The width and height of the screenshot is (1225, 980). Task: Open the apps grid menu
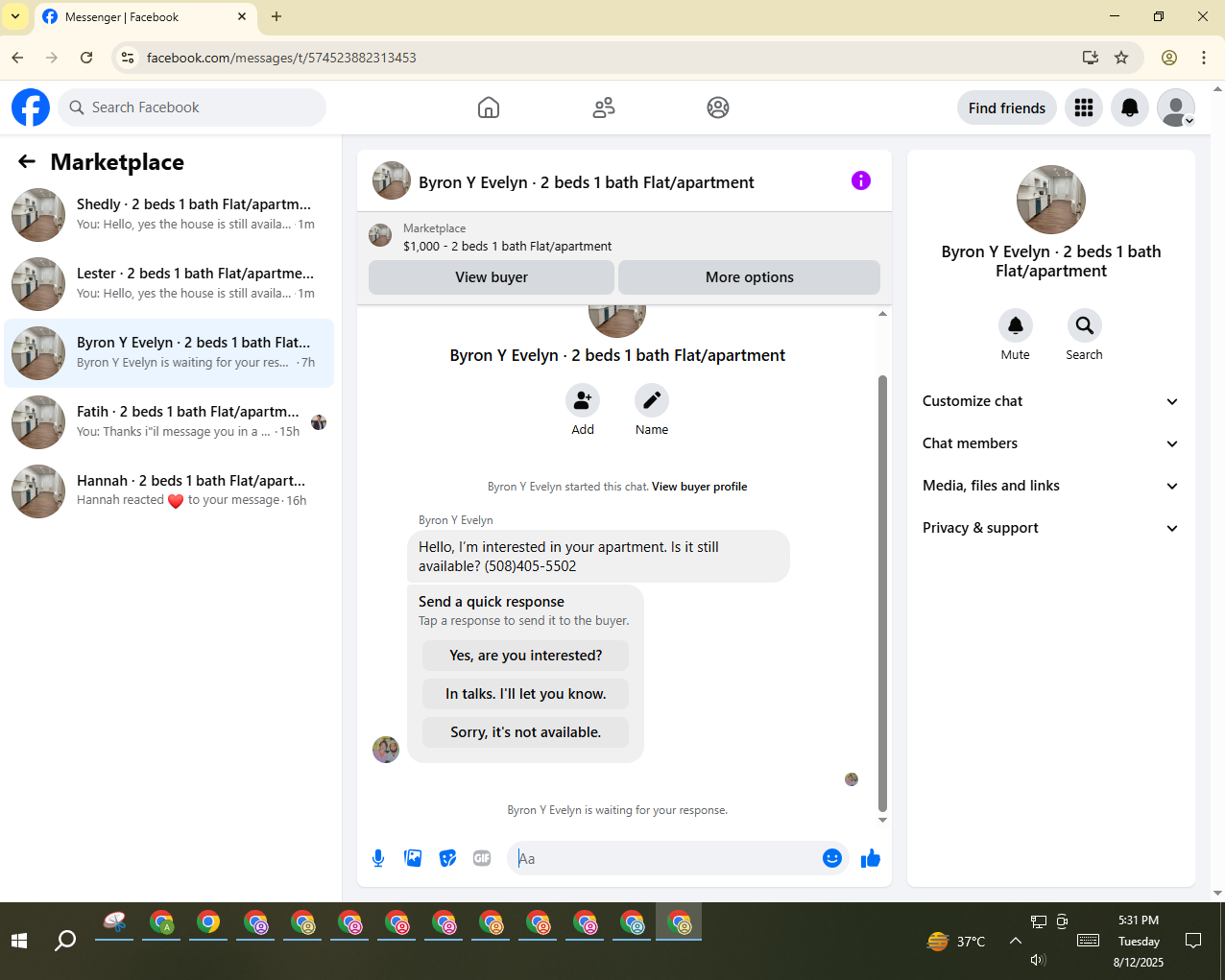coord(1084,108)
